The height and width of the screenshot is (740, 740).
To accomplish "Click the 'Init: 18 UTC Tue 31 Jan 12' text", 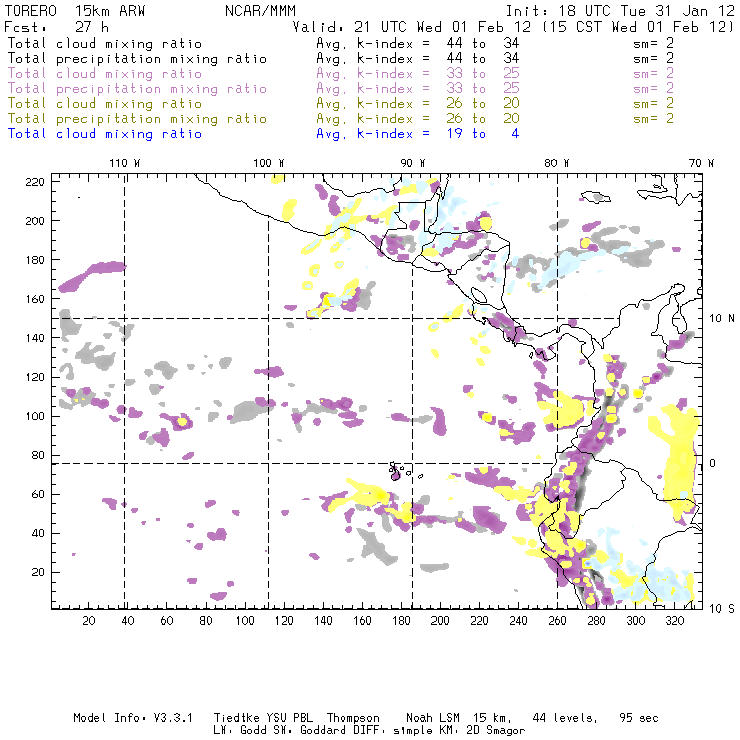I will 620,10.
